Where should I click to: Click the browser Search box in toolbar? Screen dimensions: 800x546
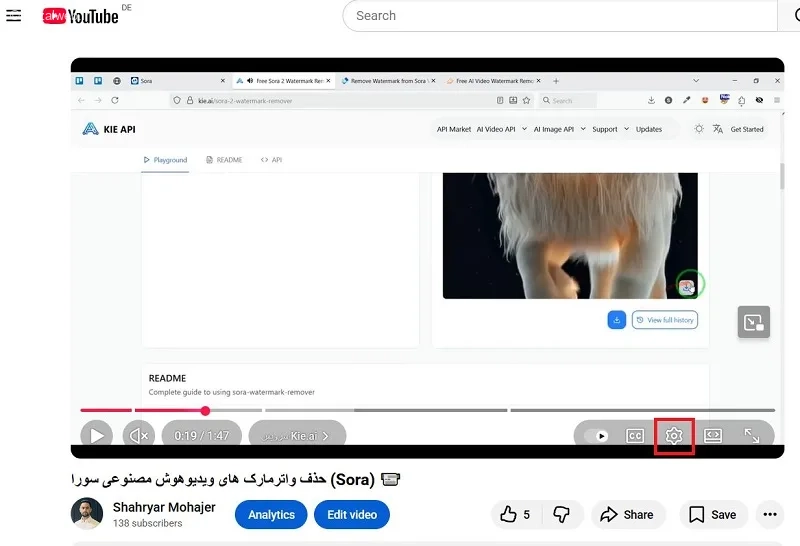click(568, 101)
